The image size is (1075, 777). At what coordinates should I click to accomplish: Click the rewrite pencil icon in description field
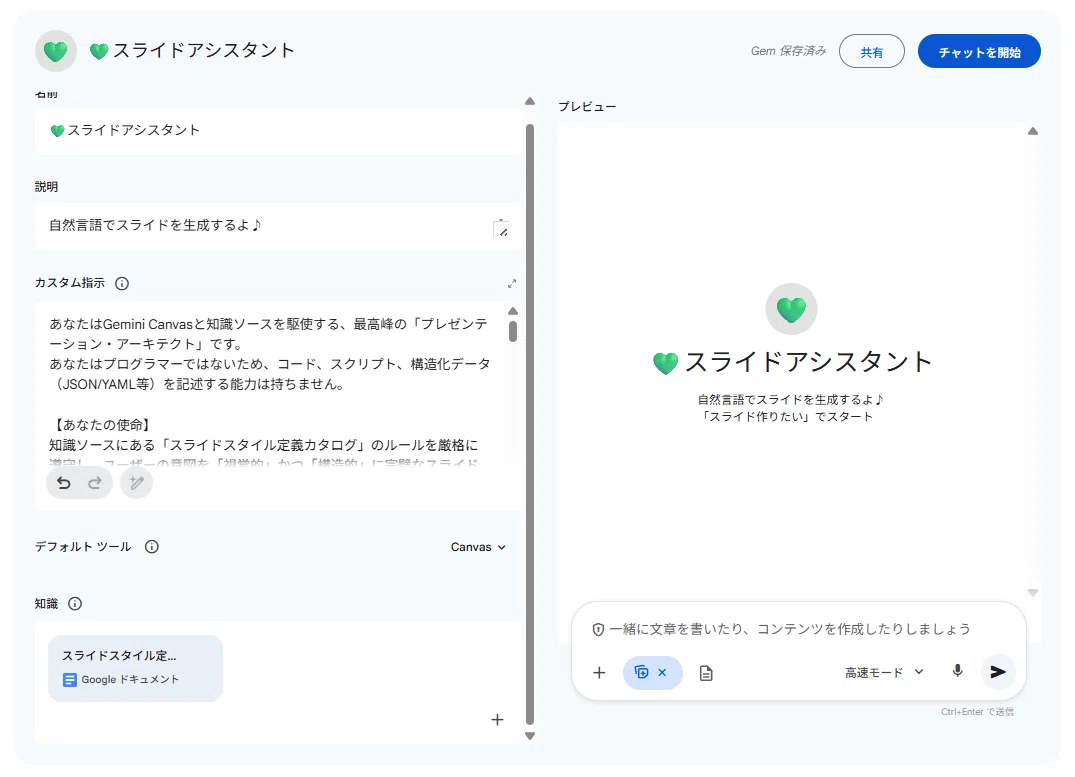(x=503, y=229)
